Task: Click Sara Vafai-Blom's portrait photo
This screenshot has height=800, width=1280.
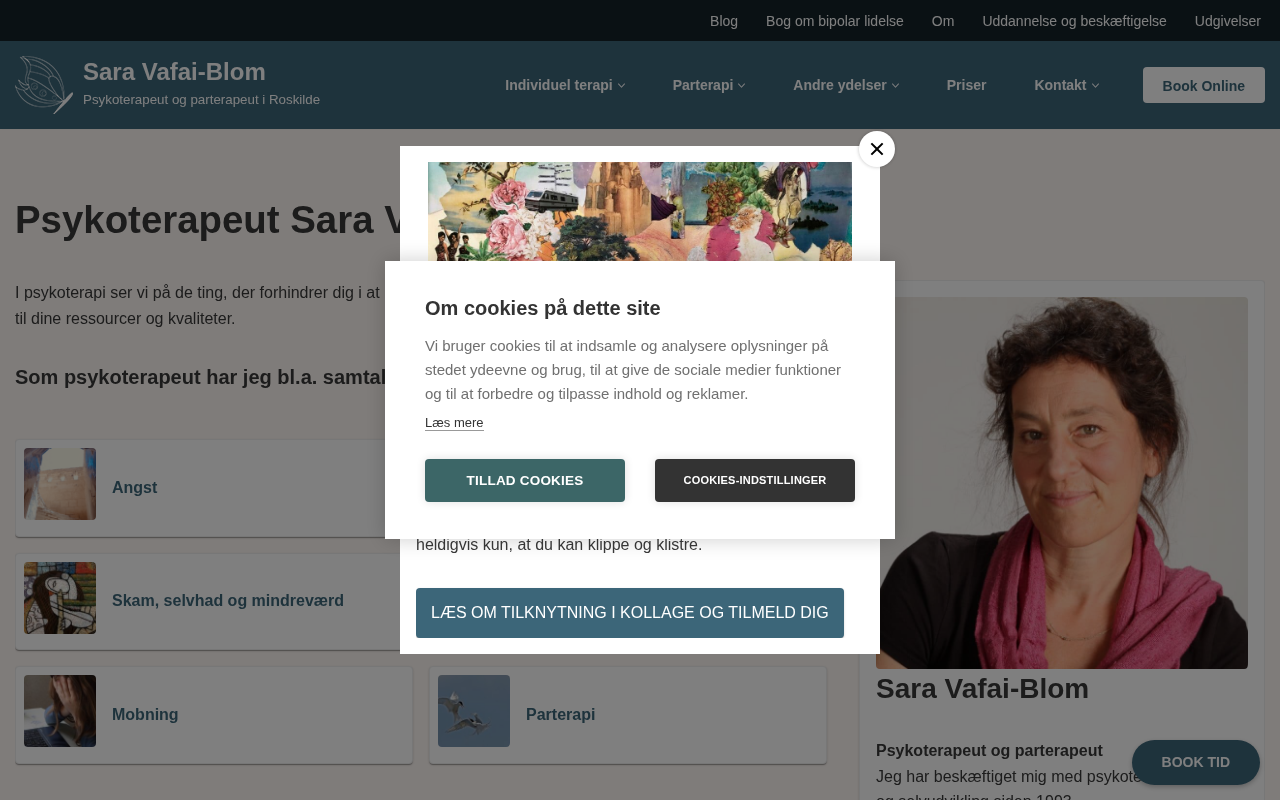Action: coord(1062,483)
